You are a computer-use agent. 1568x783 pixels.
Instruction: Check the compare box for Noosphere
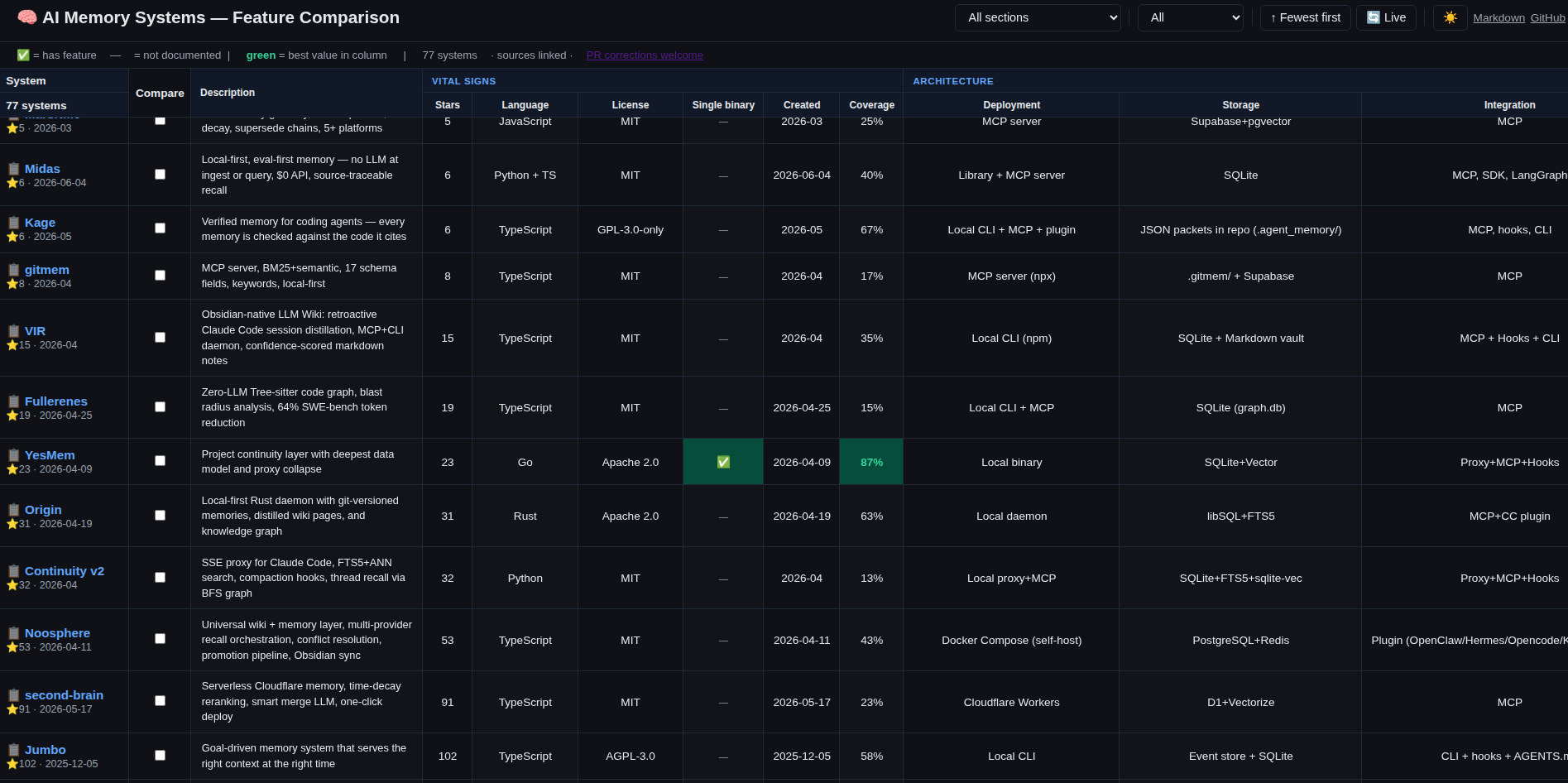(x=160, y=639)
